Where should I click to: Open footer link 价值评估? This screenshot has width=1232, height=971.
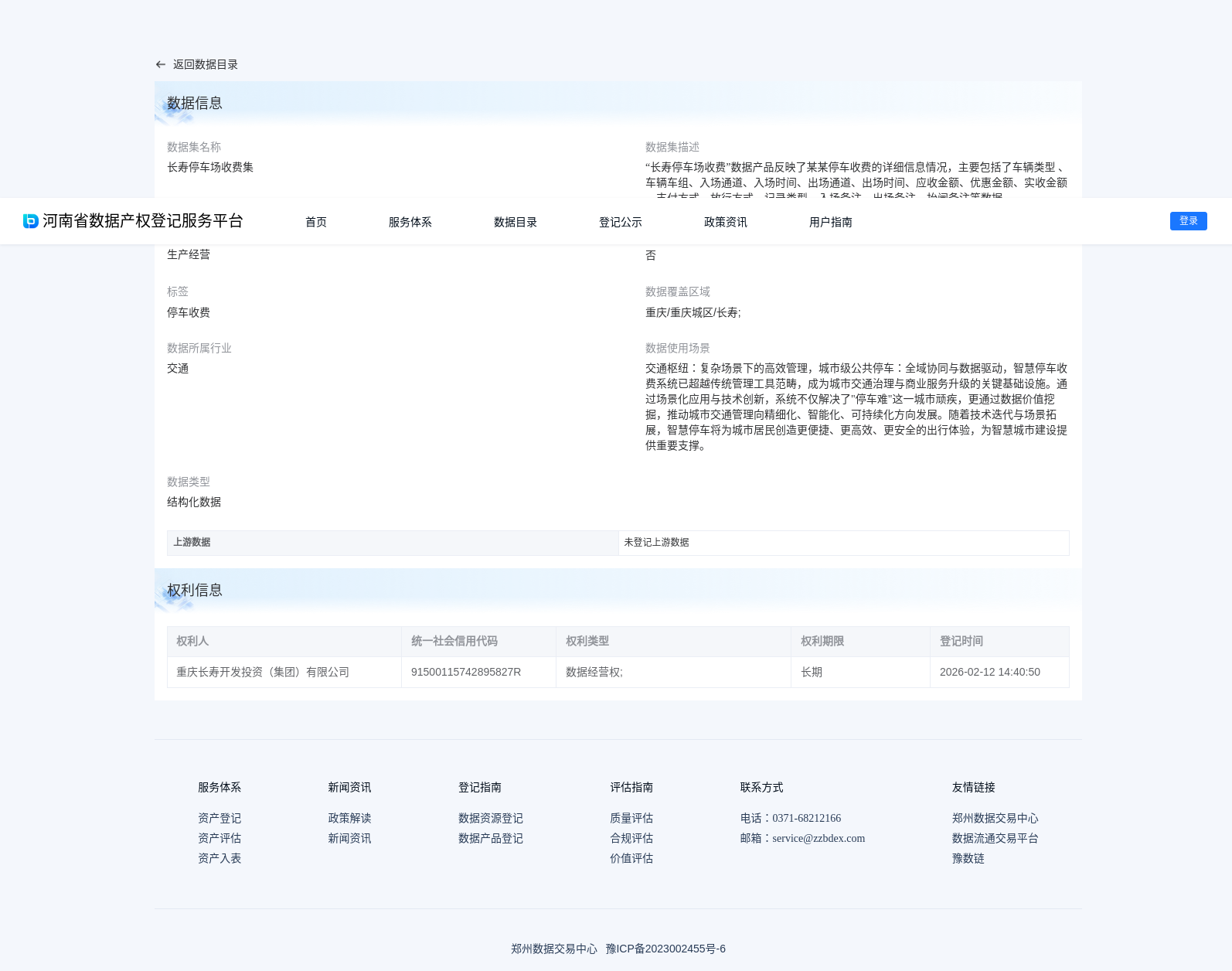(x=631, y=858)
